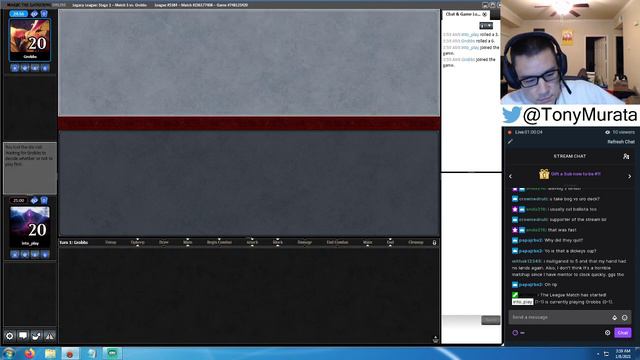Click the pencil edit icon above the stream chat

tap(510, 142)
